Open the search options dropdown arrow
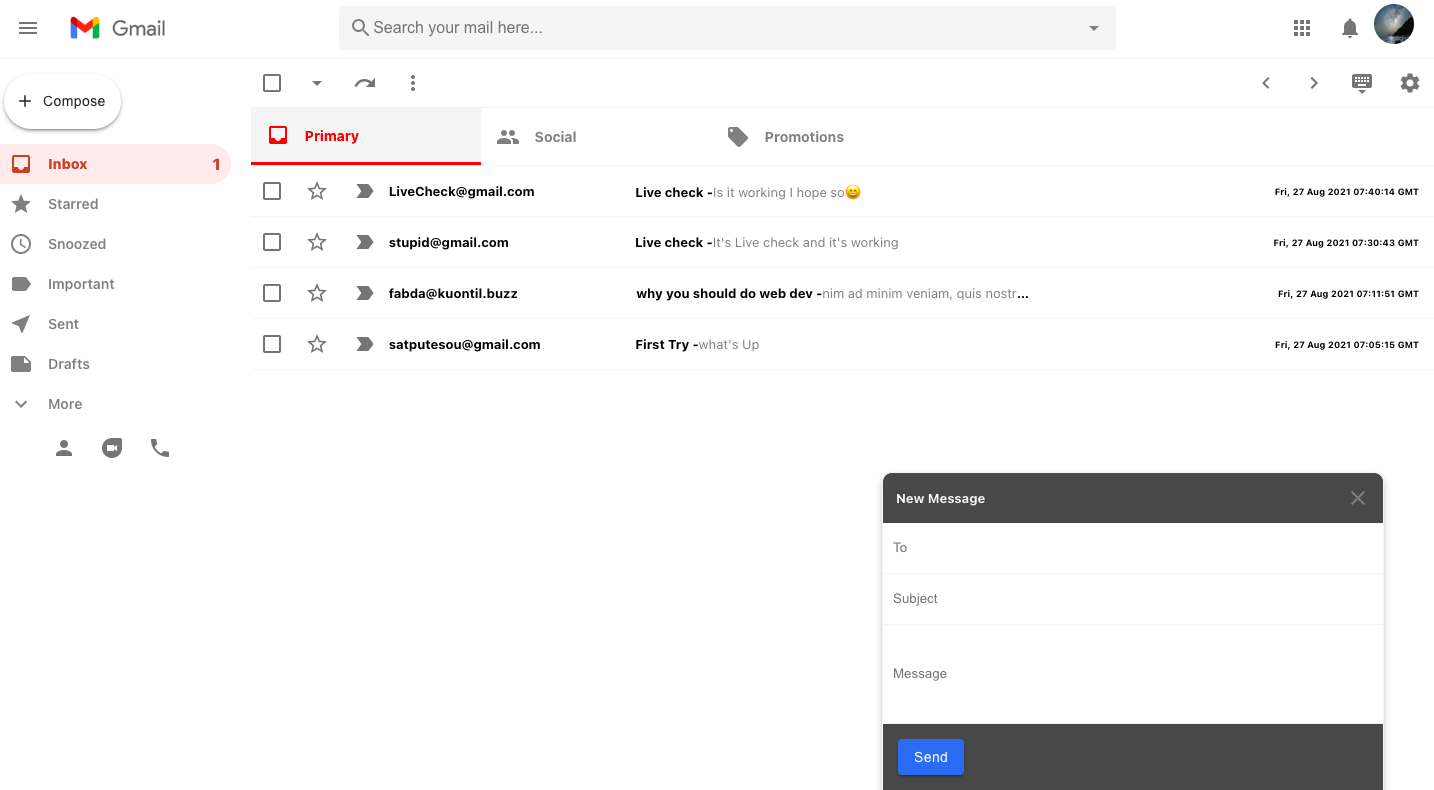 [1093, 28]
